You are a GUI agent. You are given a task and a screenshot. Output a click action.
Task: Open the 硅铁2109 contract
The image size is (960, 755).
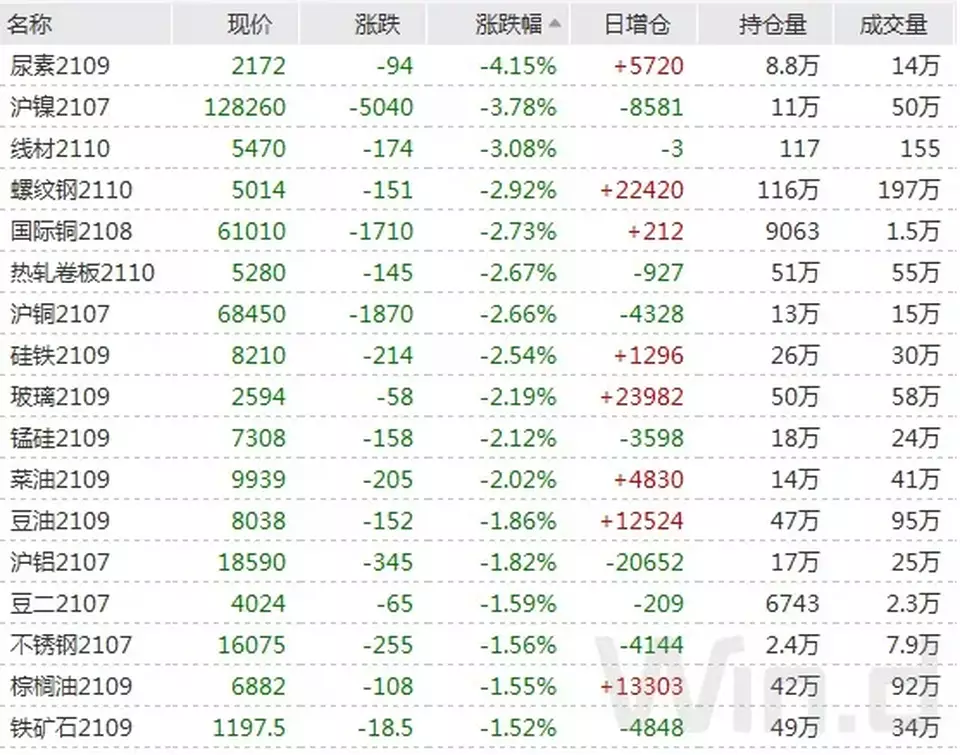[59, 355]
